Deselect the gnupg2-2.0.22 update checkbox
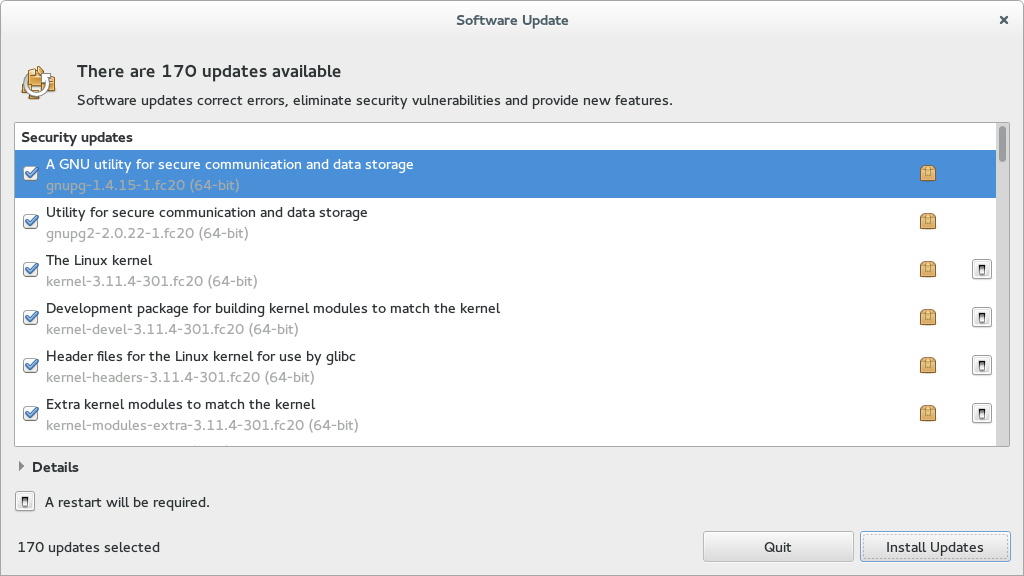This screenshot has height=576, width=1024. tap(31, 222)
